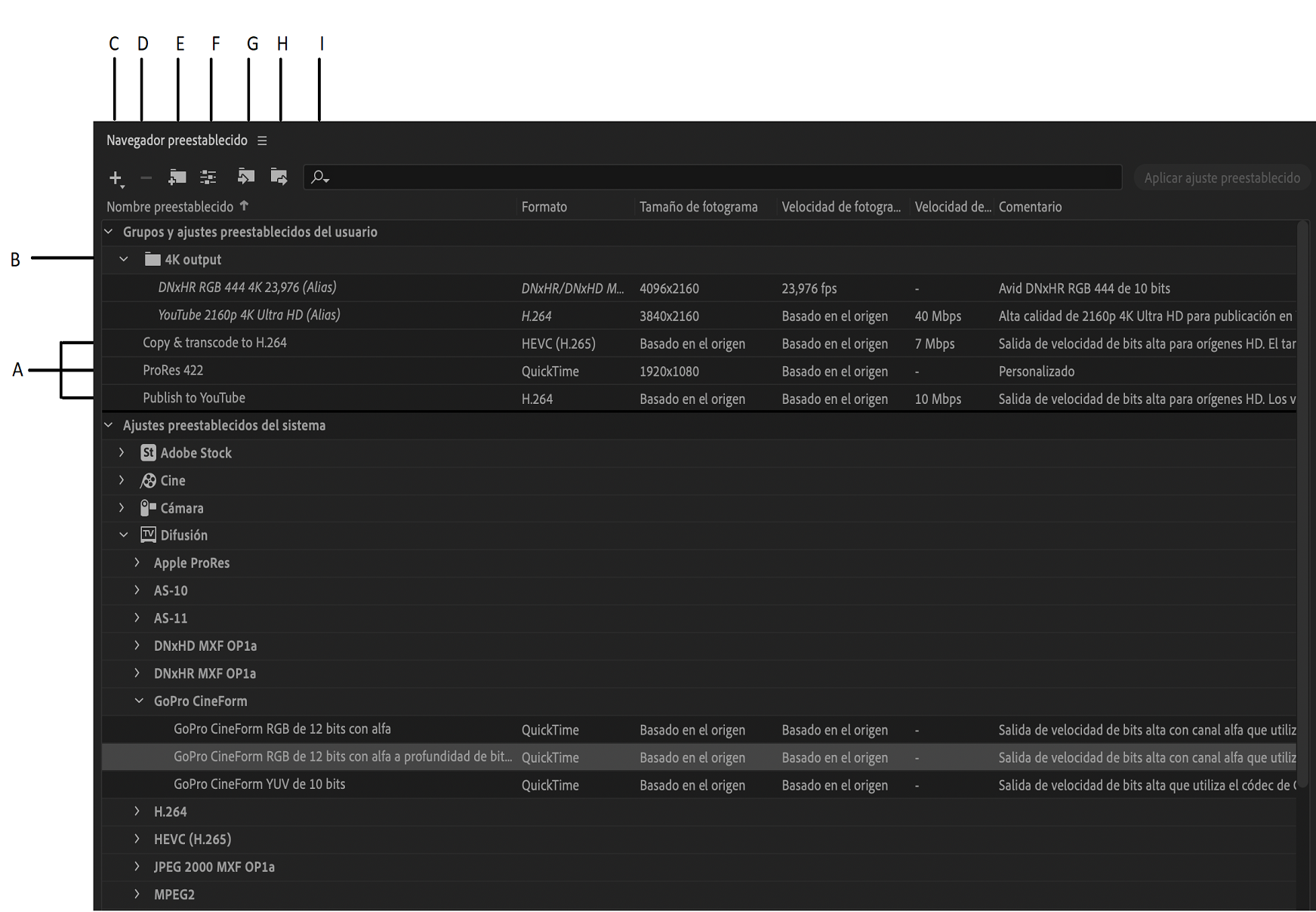Click the Formato column header
Screen dimensions: 1316x912
[544, 207]
